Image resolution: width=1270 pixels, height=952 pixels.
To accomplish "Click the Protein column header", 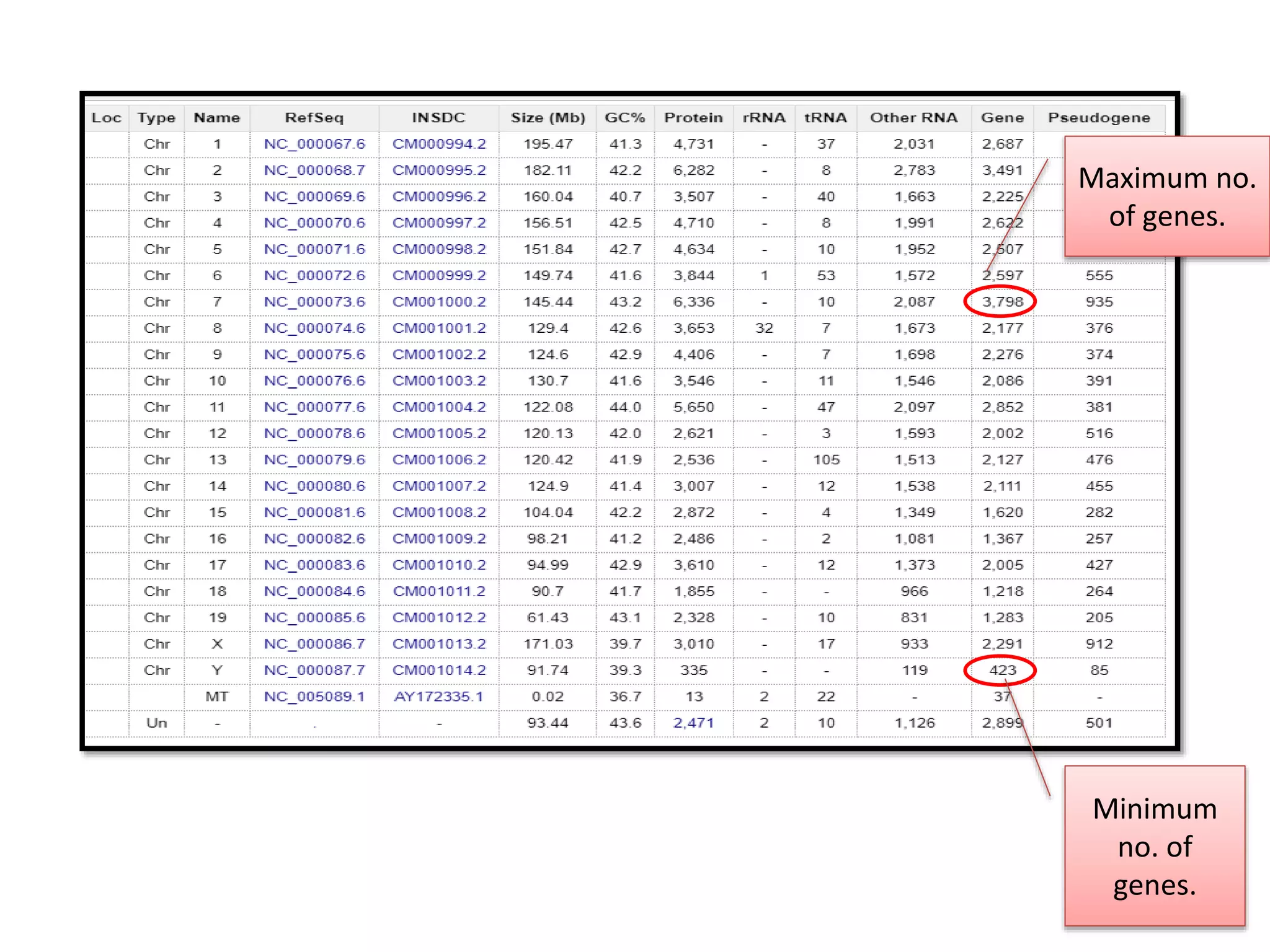I will coord(693,118).
